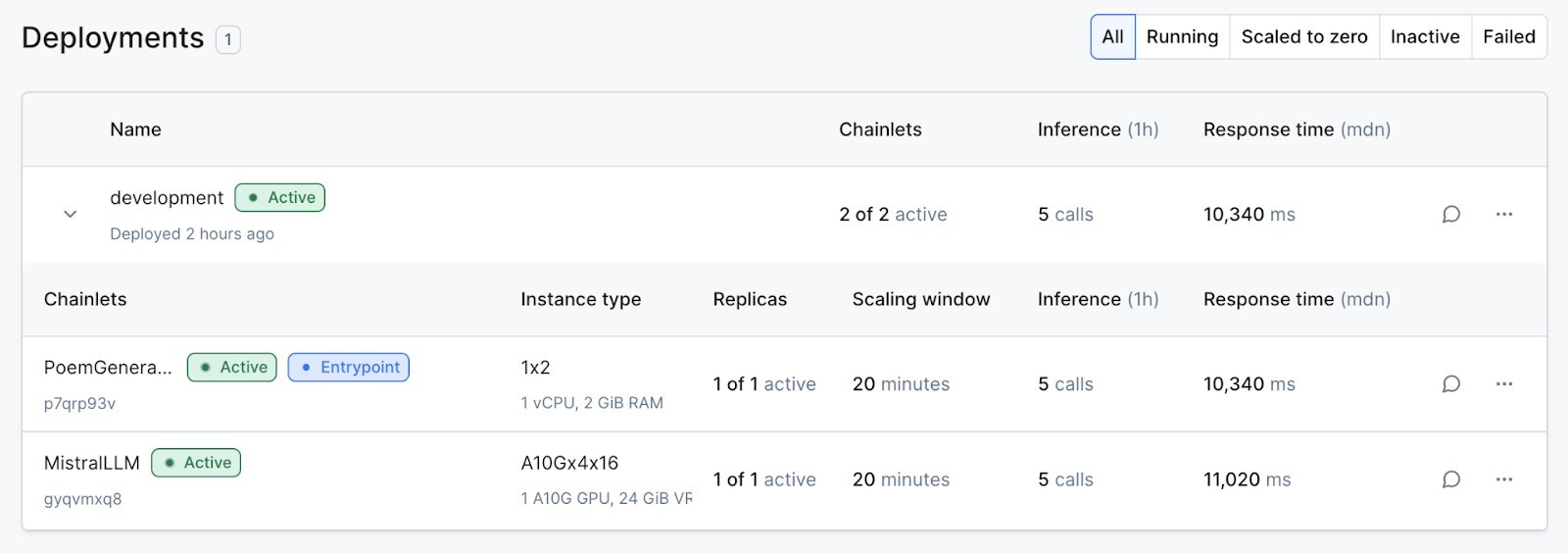Screen dimensions: 1568x553
Task: Click the Active status badge on MistralLLM
Action: pyautogui.click(x=196, y=463)
